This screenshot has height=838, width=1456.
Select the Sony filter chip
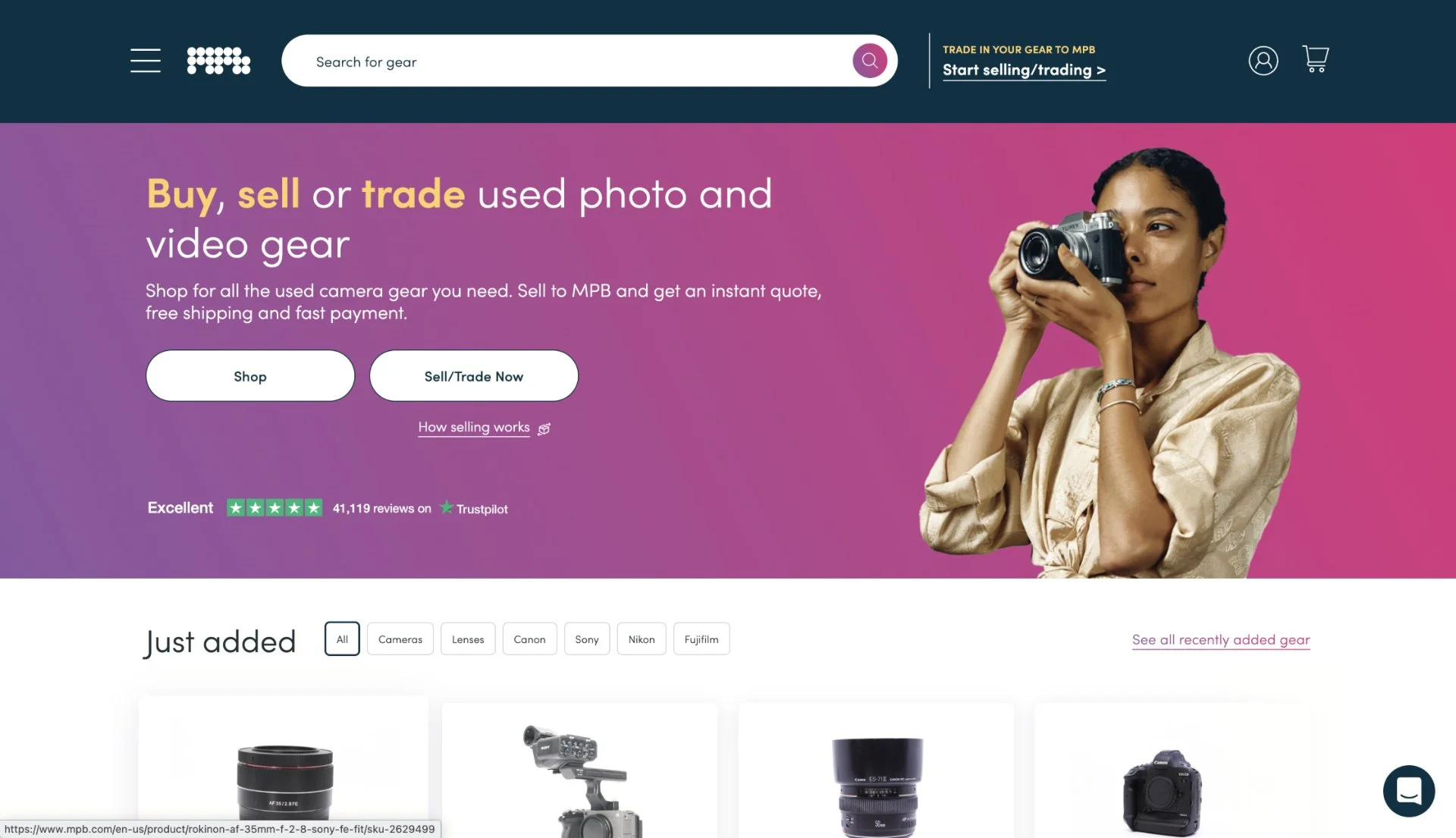point(587,639)
